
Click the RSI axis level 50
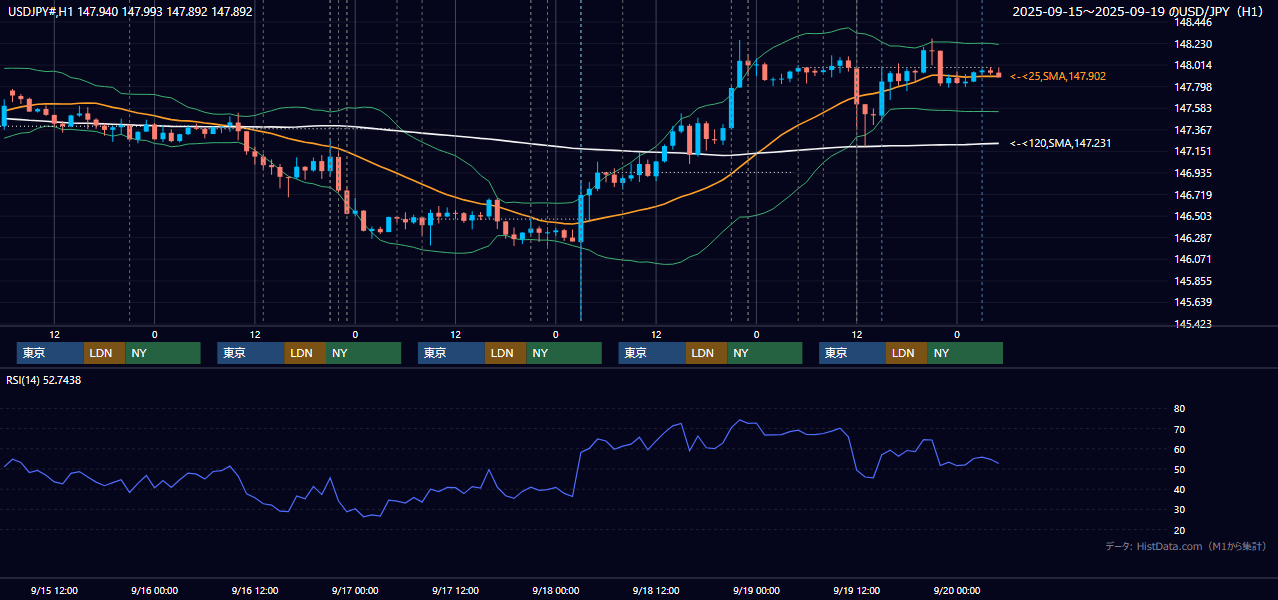(x=1179, y=469)
